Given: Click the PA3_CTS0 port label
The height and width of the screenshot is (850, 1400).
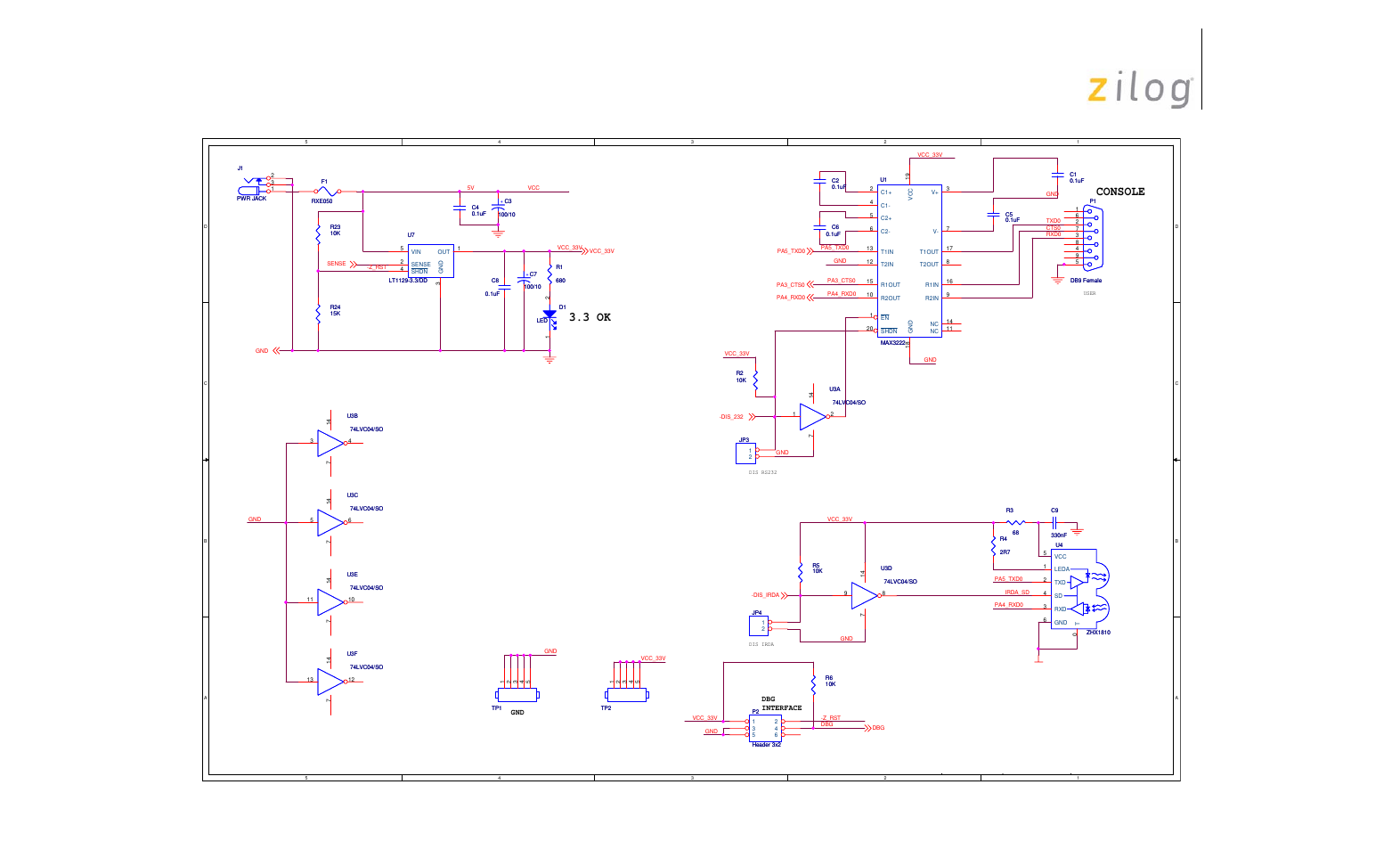Looking at the screenshot, I should coord(790,285).
